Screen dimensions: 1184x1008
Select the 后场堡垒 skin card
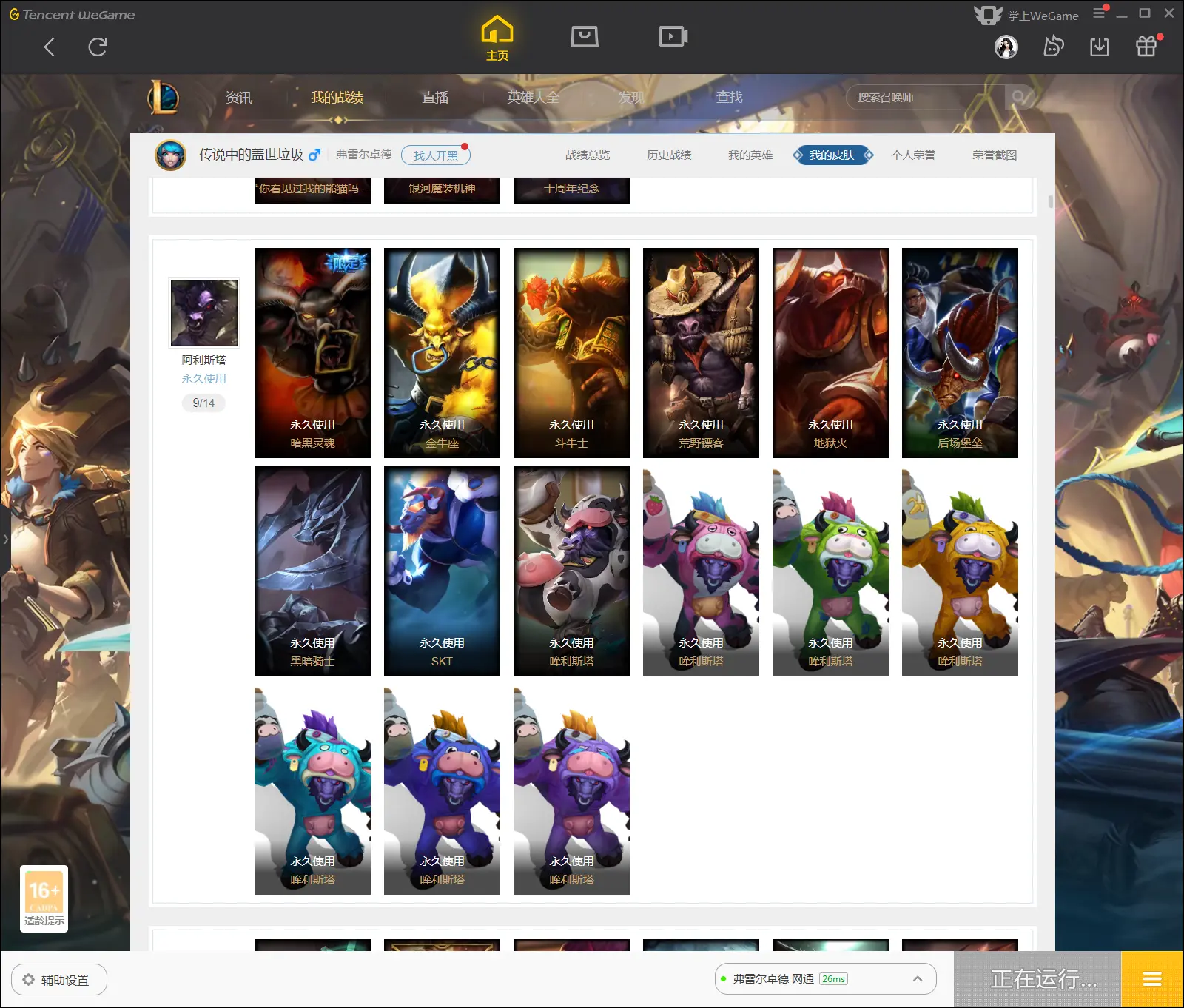960,353
